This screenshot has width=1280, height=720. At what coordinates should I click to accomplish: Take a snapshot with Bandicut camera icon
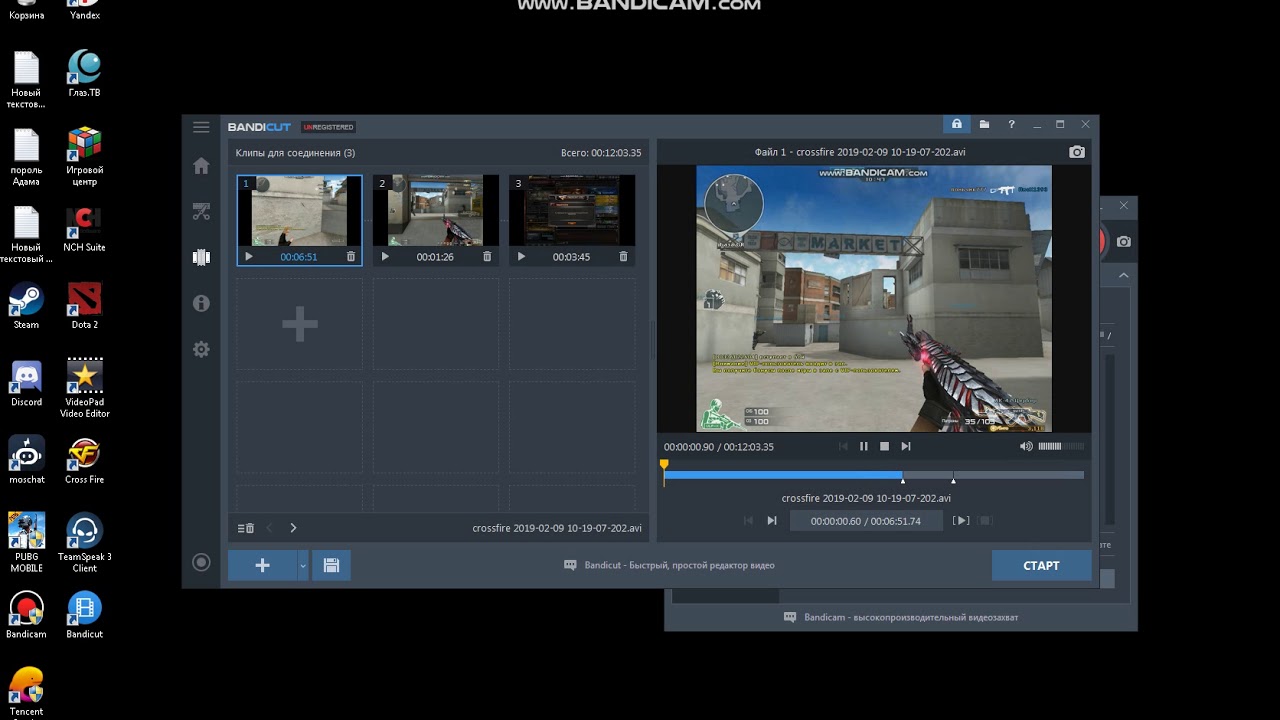pyautogui.click(x=1077, y=152)
